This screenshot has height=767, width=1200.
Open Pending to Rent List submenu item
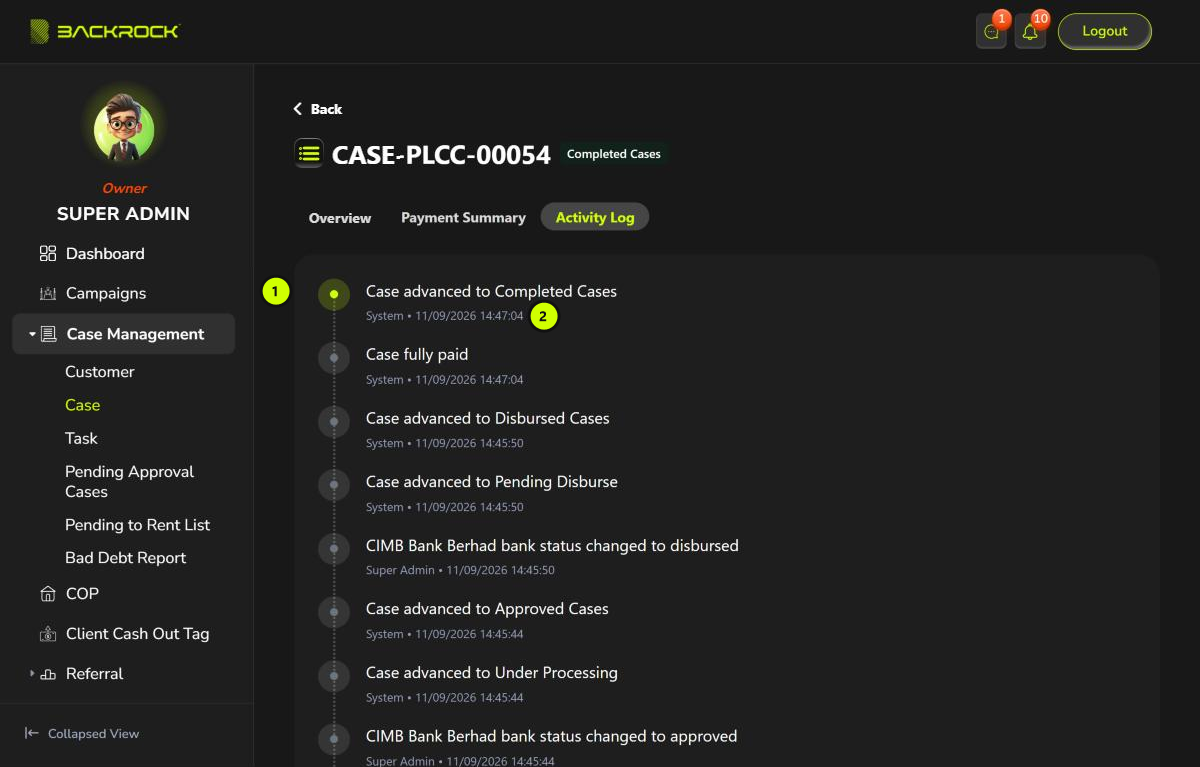click(138, 525)
